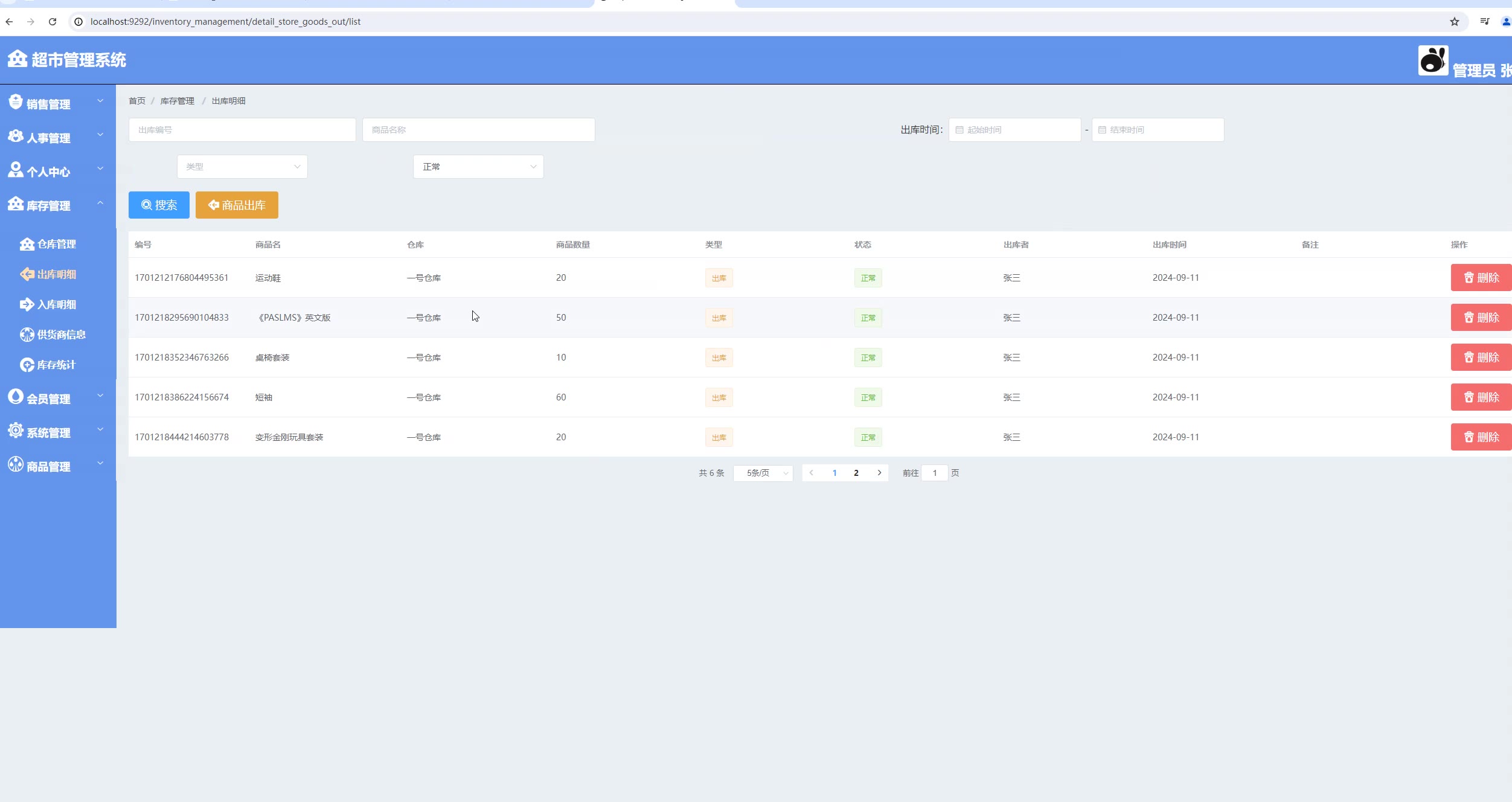Open the 正常 status dropdown
This screenshot has width=1512, height=802.
click(x=478, y=167)
